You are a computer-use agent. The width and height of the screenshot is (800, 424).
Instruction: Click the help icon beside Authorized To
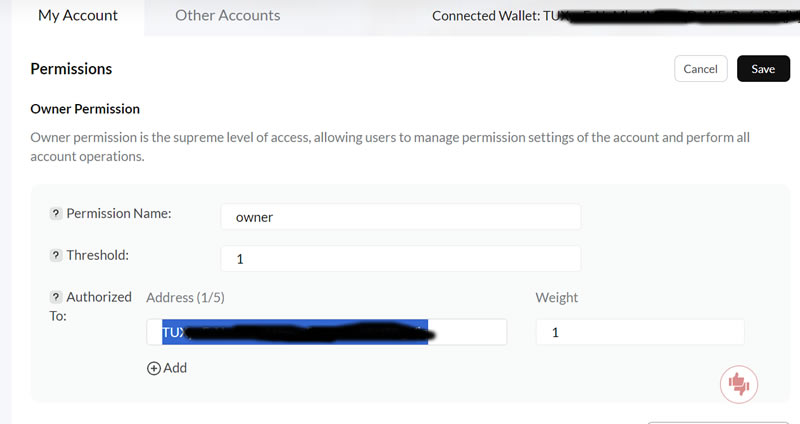[56, 297]
